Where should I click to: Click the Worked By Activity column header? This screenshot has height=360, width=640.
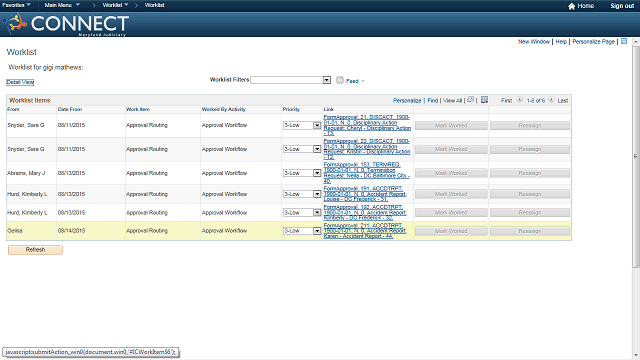[x=224, y=109]
